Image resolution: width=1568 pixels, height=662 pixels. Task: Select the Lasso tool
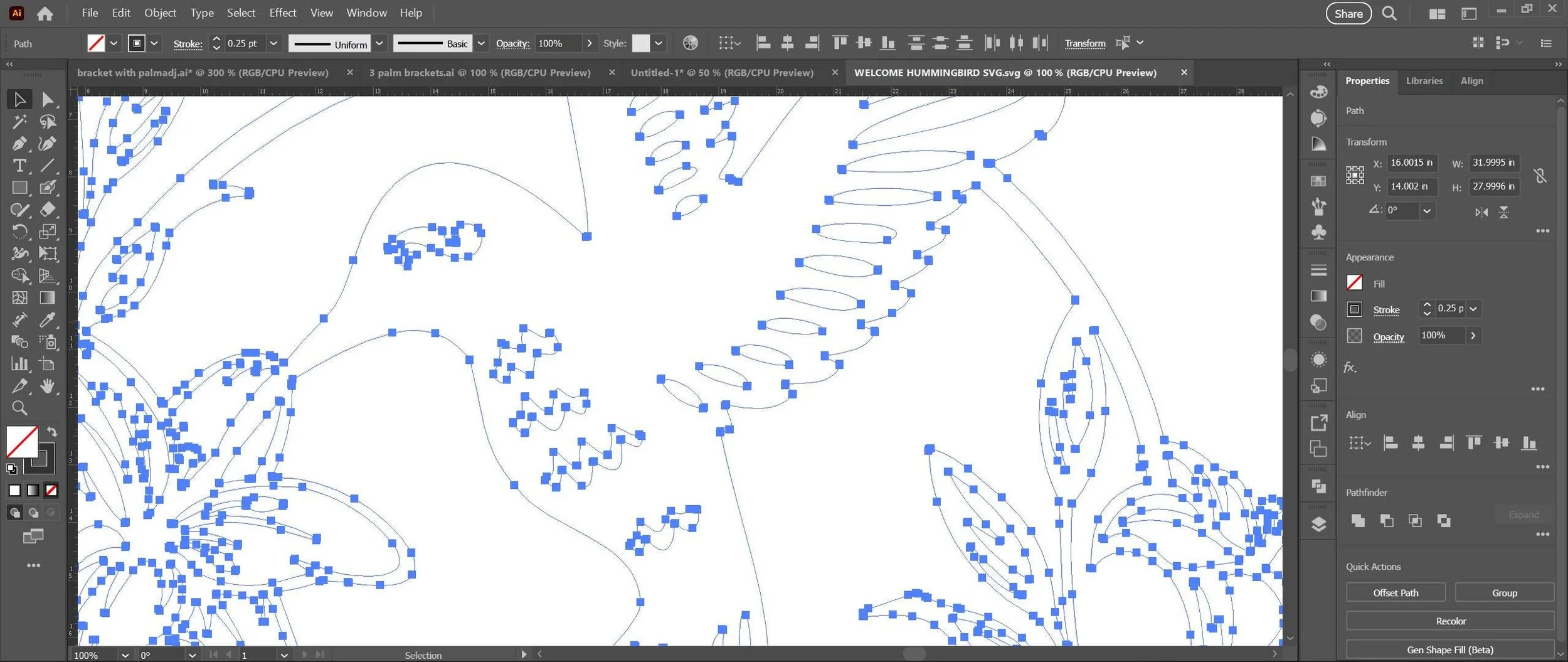[48, 121]
